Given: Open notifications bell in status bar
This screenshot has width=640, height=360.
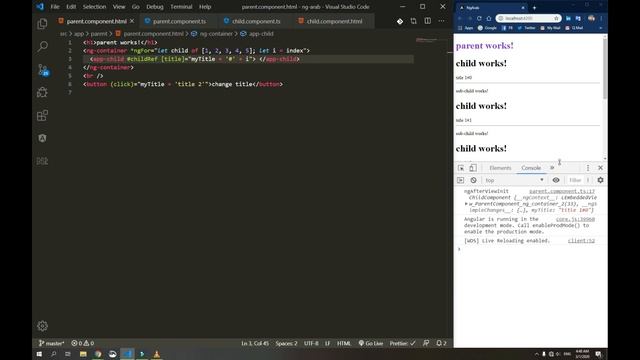Looking at the screenshot, I should point(441,343).
